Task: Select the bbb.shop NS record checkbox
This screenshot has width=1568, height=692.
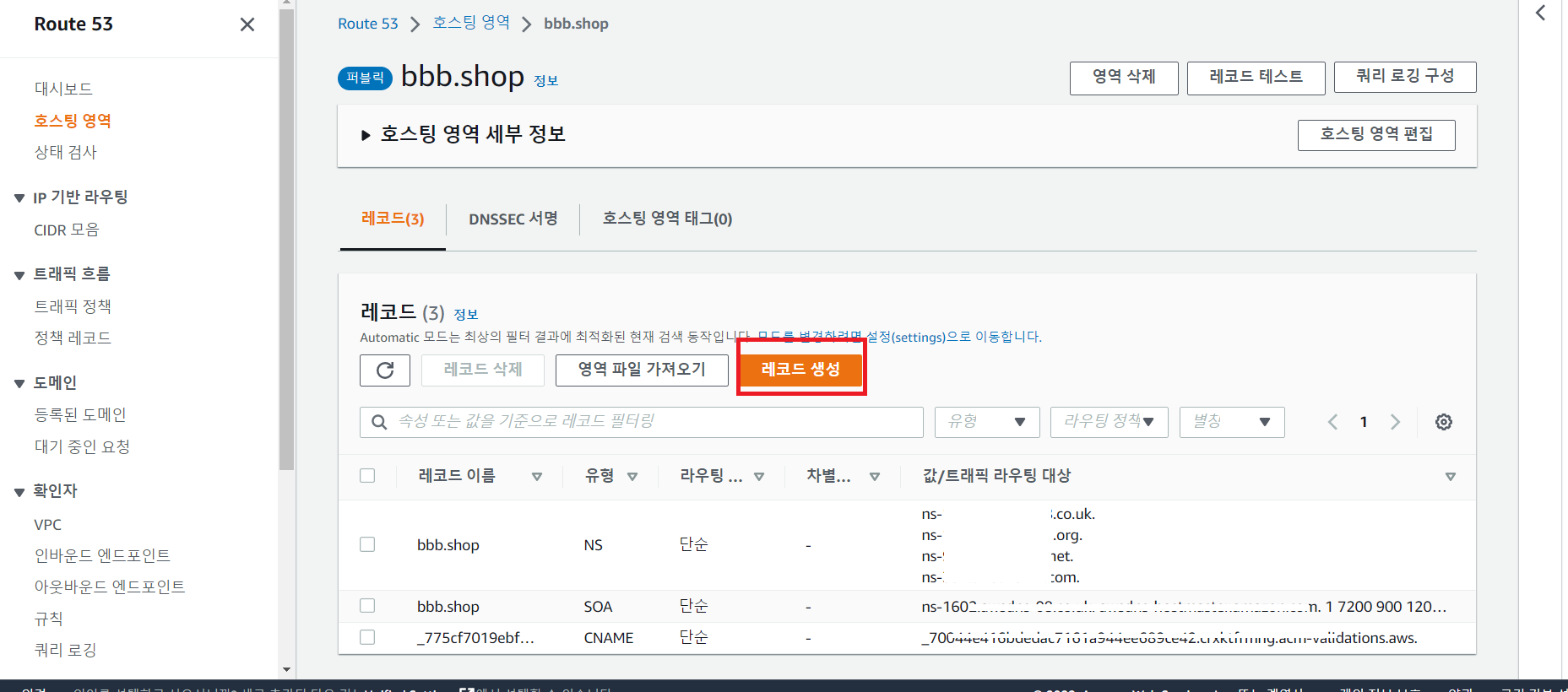Action: tap(367, 544)
